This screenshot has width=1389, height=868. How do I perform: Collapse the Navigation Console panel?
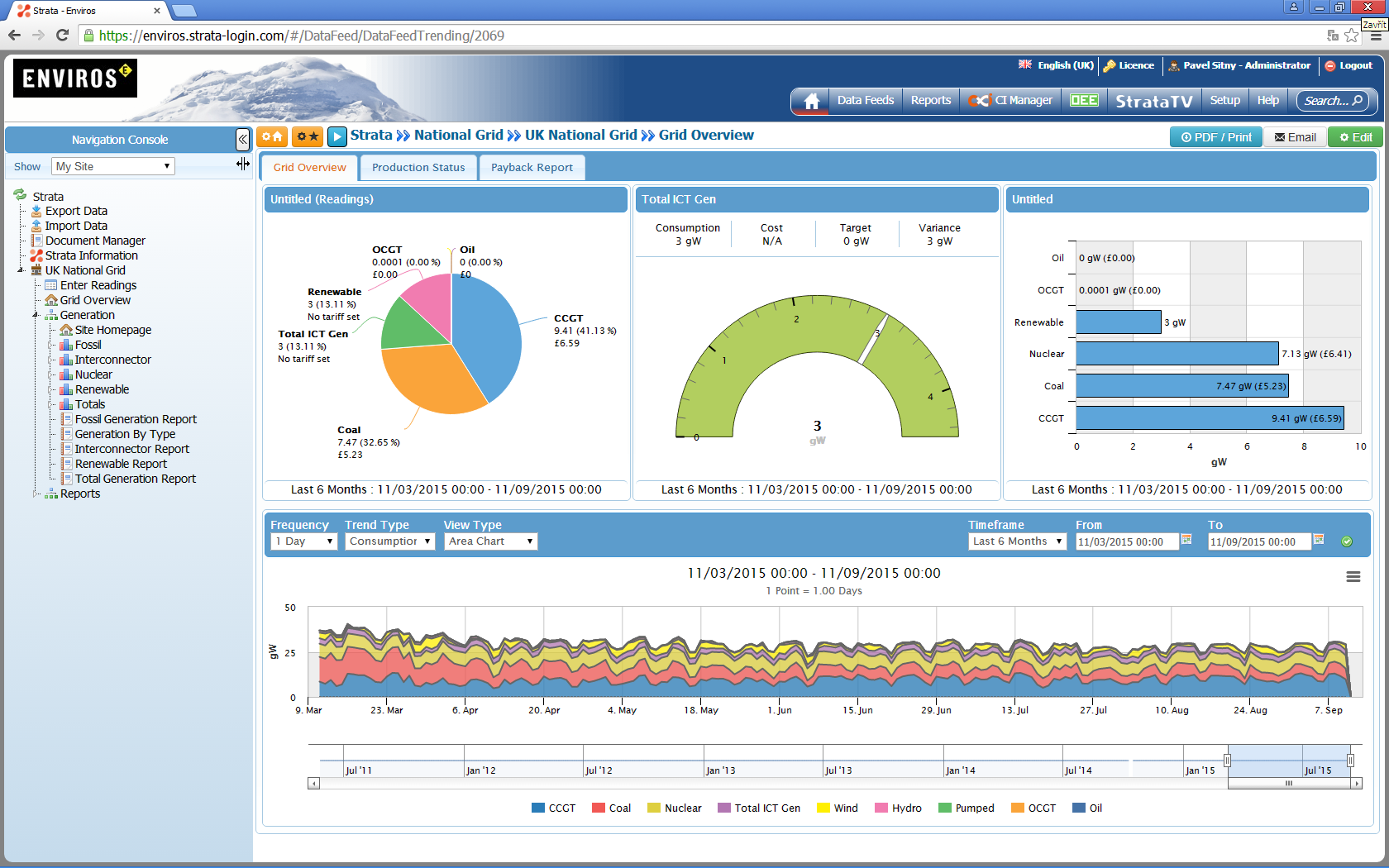[242, 140]
